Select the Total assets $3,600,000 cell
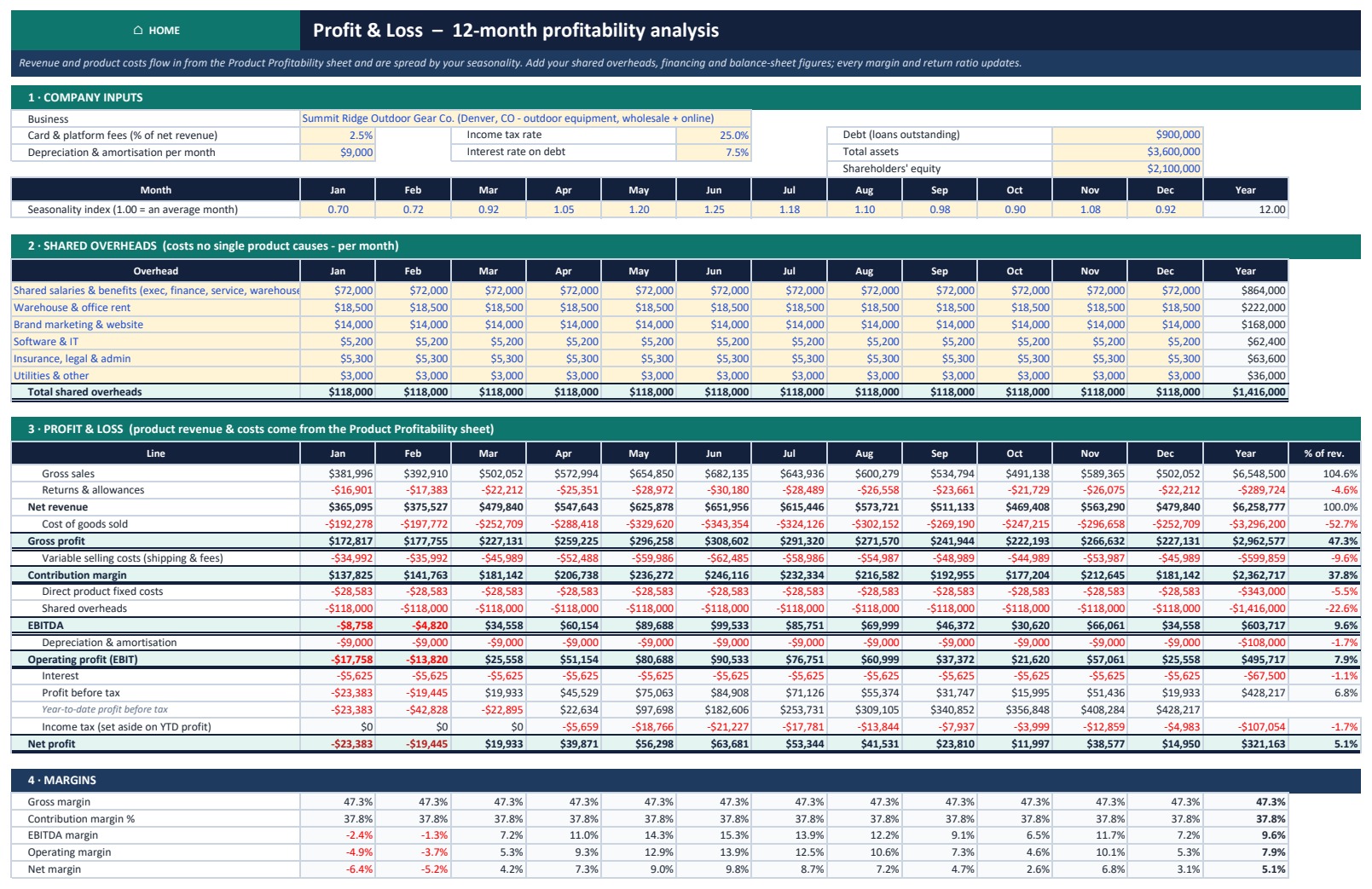This screenshot has width=1372, height=889. click(1127, 152)
